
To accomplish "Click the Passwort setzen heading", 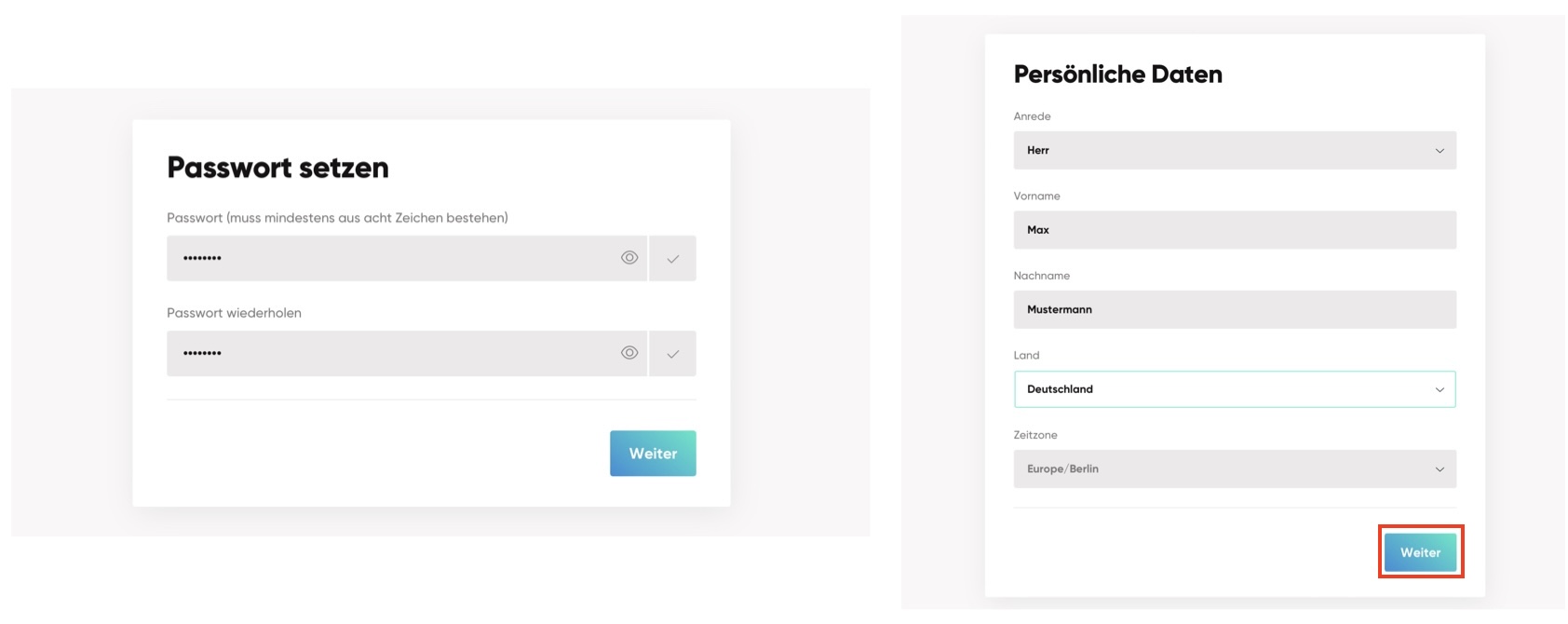I will click(x=277, y=168).
